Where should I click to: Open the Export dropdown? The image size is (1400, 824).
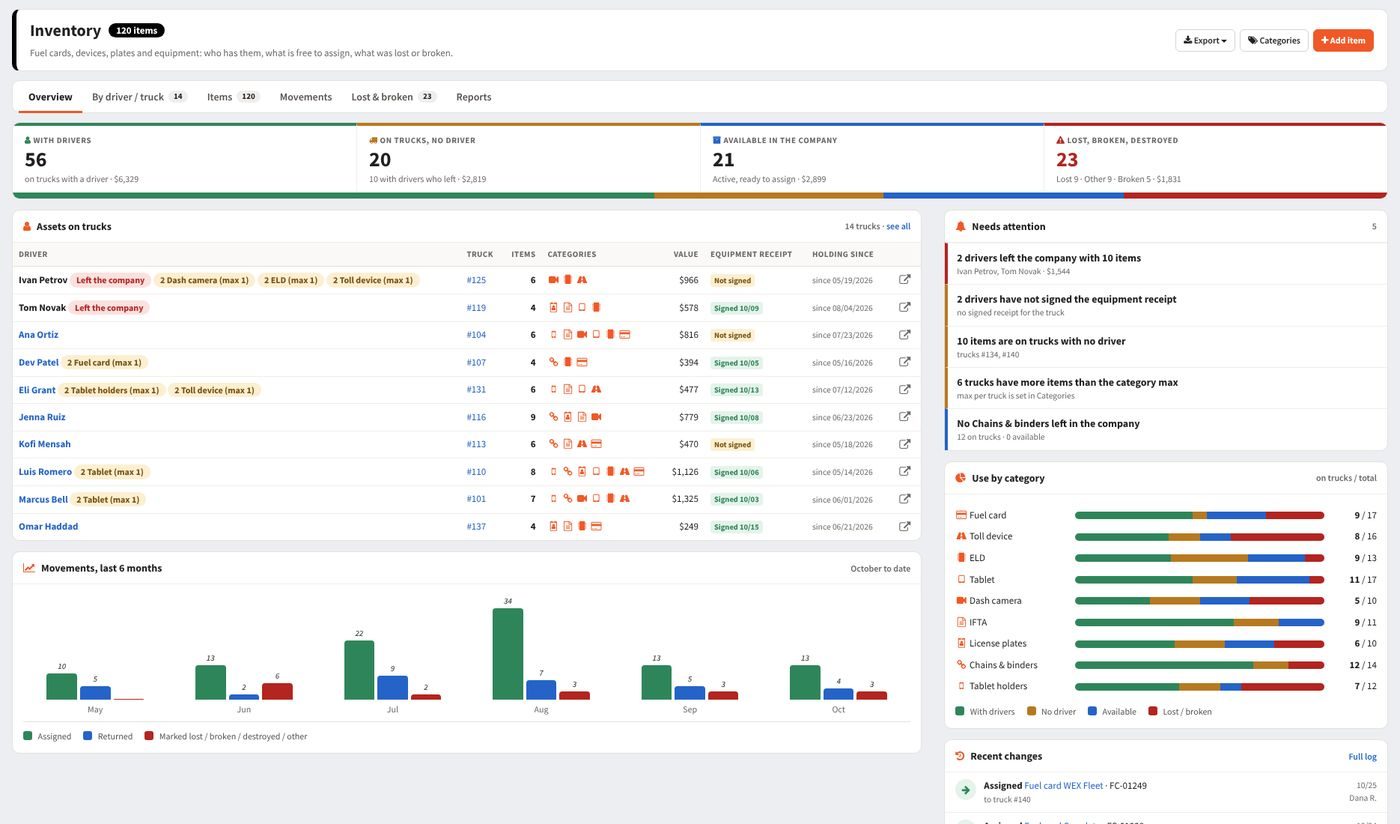[x=1205, y=40]
